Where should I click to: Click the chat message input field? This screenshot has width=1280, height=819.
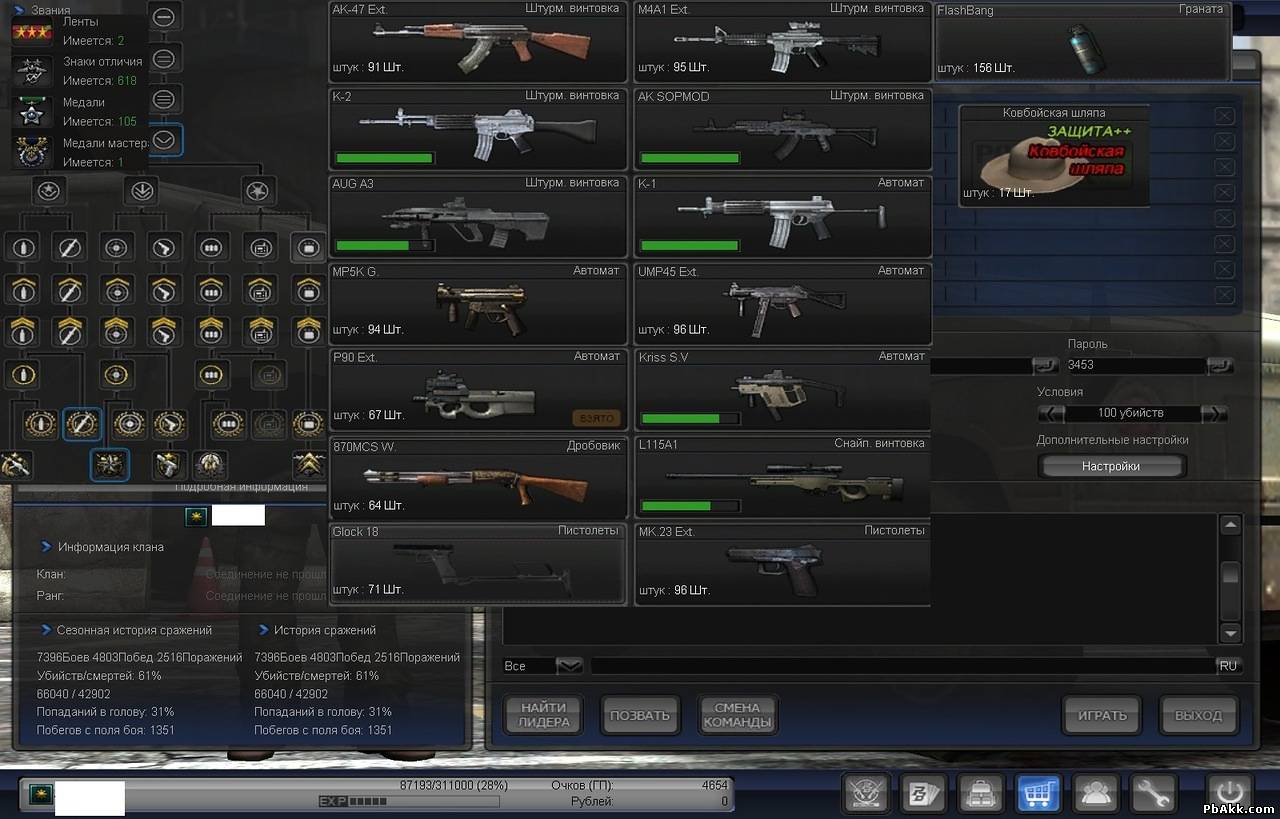tap(902, 666)
